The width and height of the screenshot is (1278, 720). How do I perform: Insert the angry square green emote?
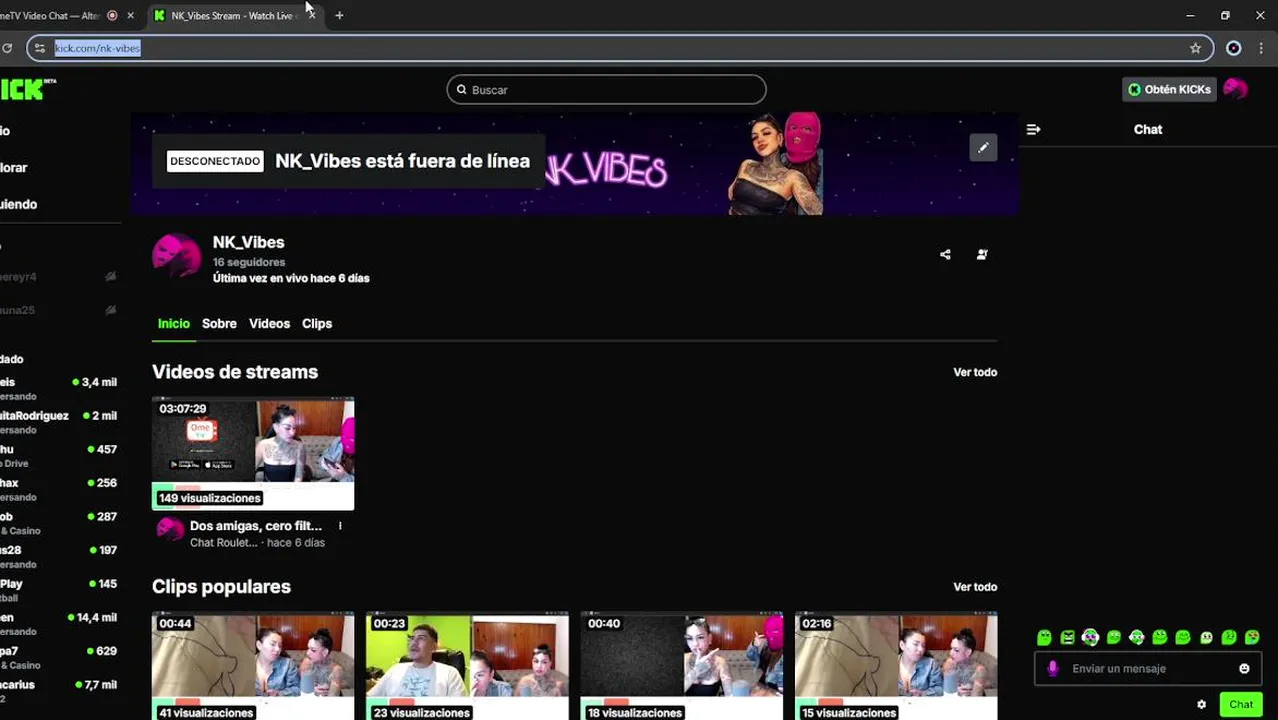click(1067, 637)
